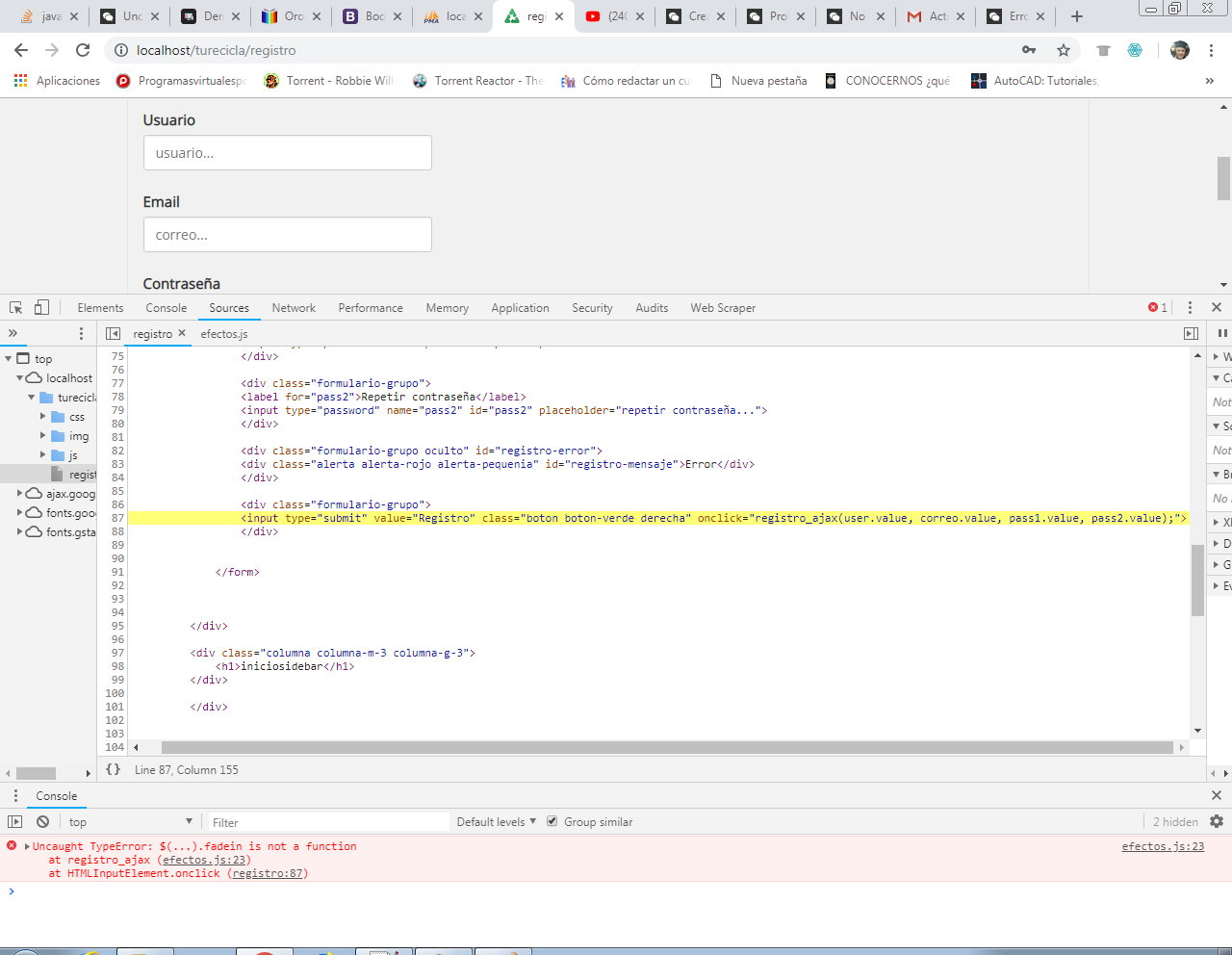
Task: Hide the file navigator pane icon
Action: point(113,333)
